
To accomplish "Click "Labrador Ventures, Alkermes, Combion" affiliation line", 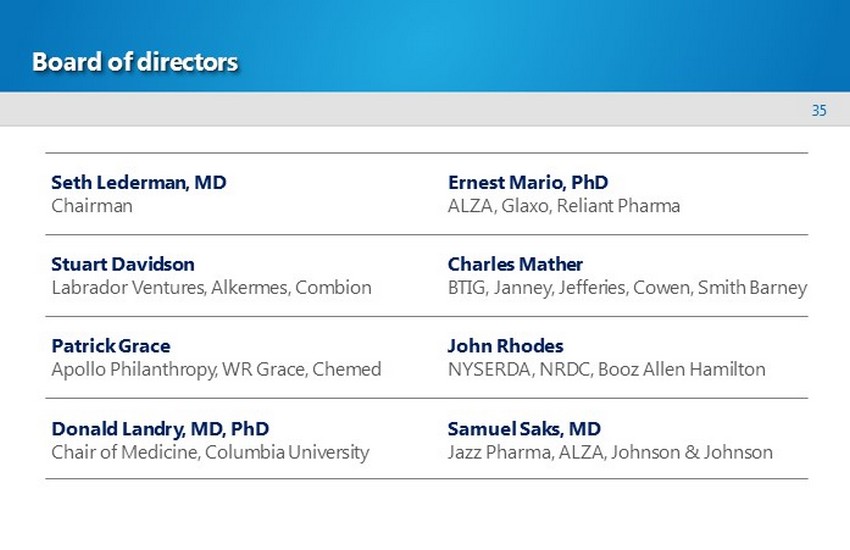I will [211, 288].
